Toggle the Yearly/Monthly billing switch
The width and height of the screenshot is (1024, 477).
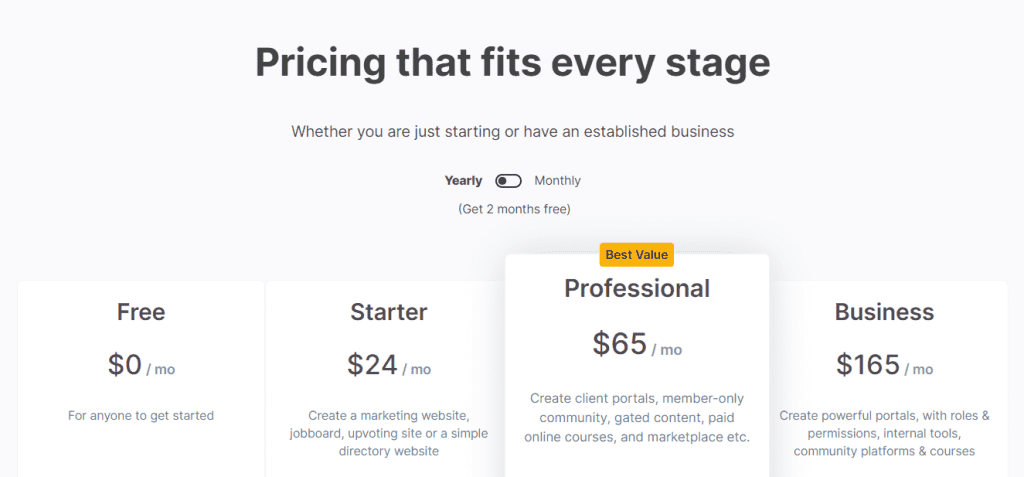[508, 181]
